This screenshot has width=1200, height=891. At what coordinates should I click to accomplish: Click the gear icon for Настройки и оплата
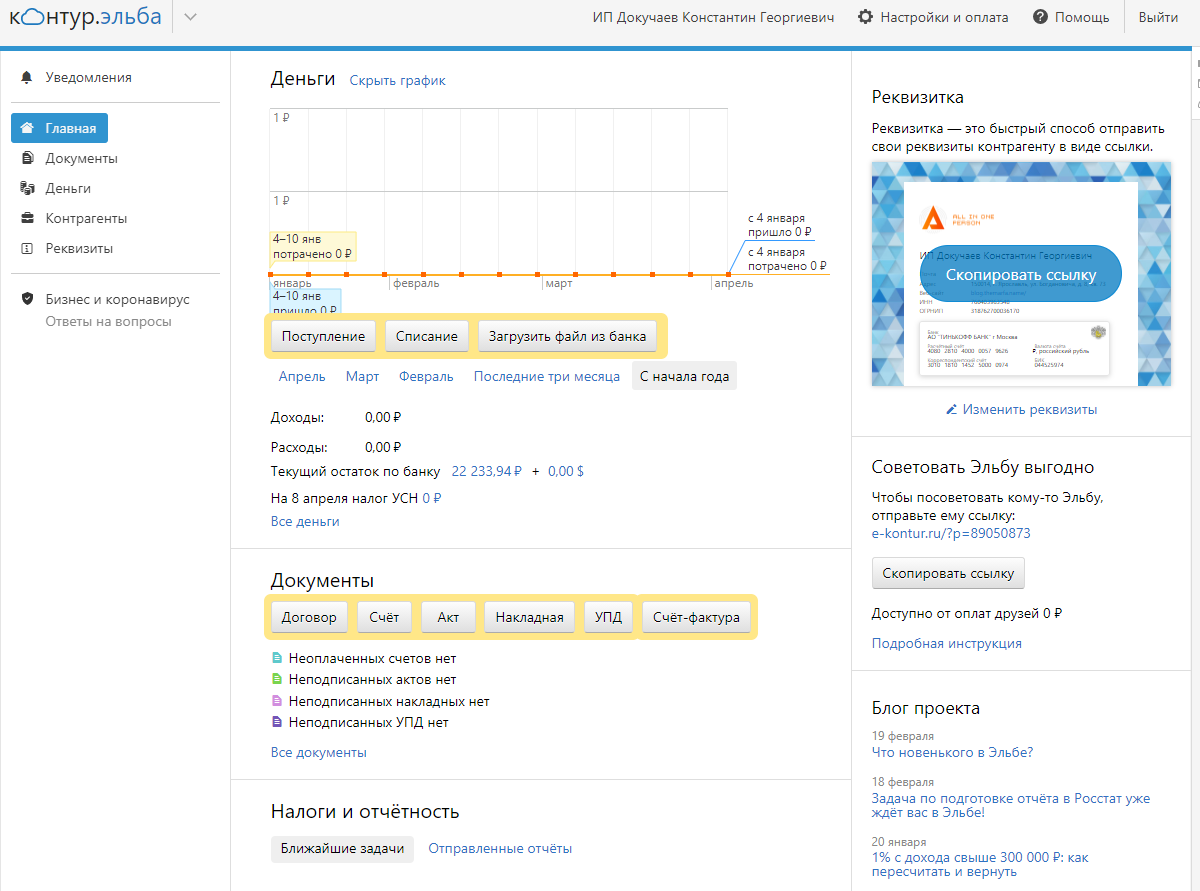866,17
